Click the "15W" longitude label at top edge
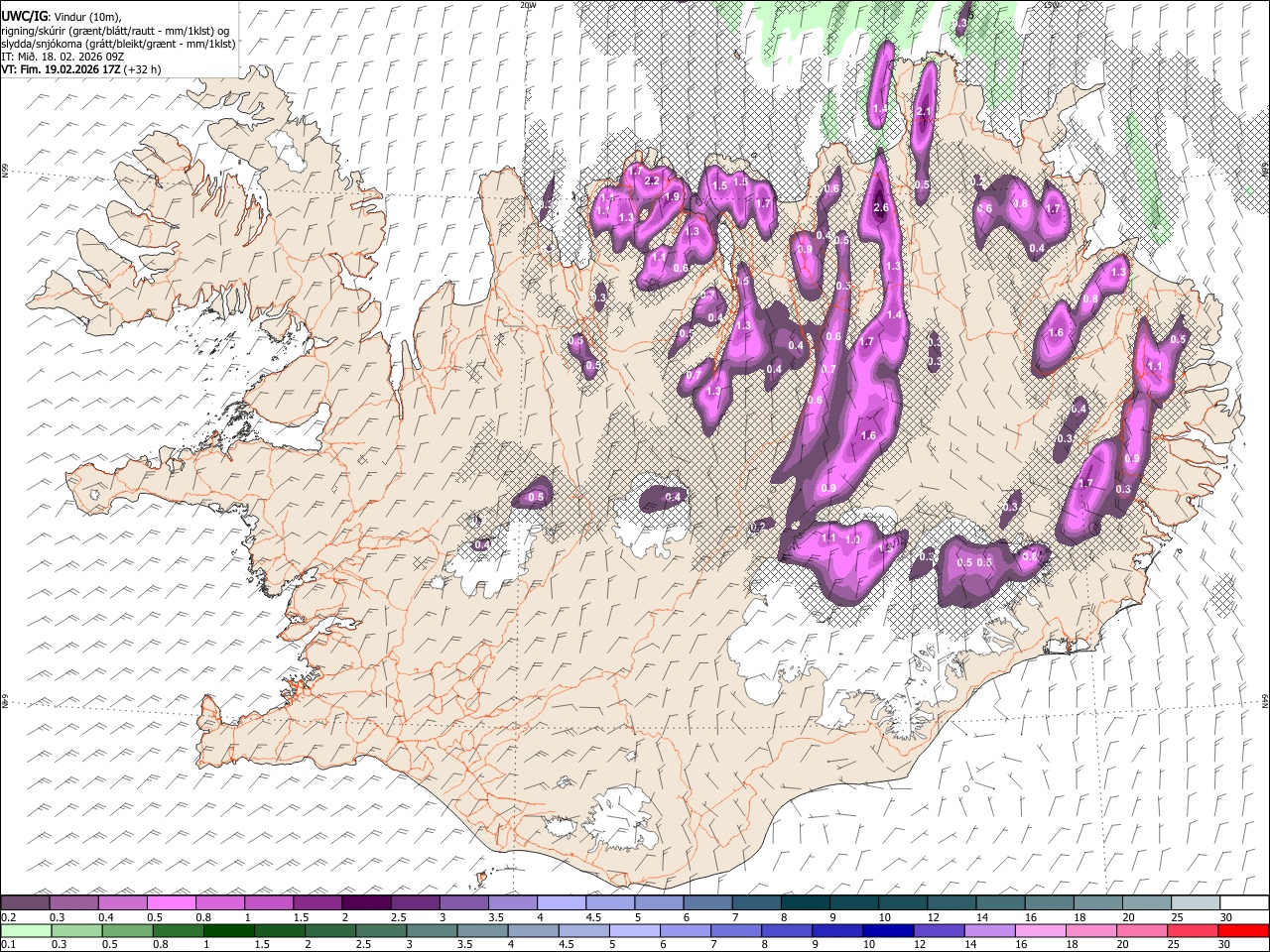Image resolution: width=1270 pixels, height=952 pixels. tap(1051, 5)
